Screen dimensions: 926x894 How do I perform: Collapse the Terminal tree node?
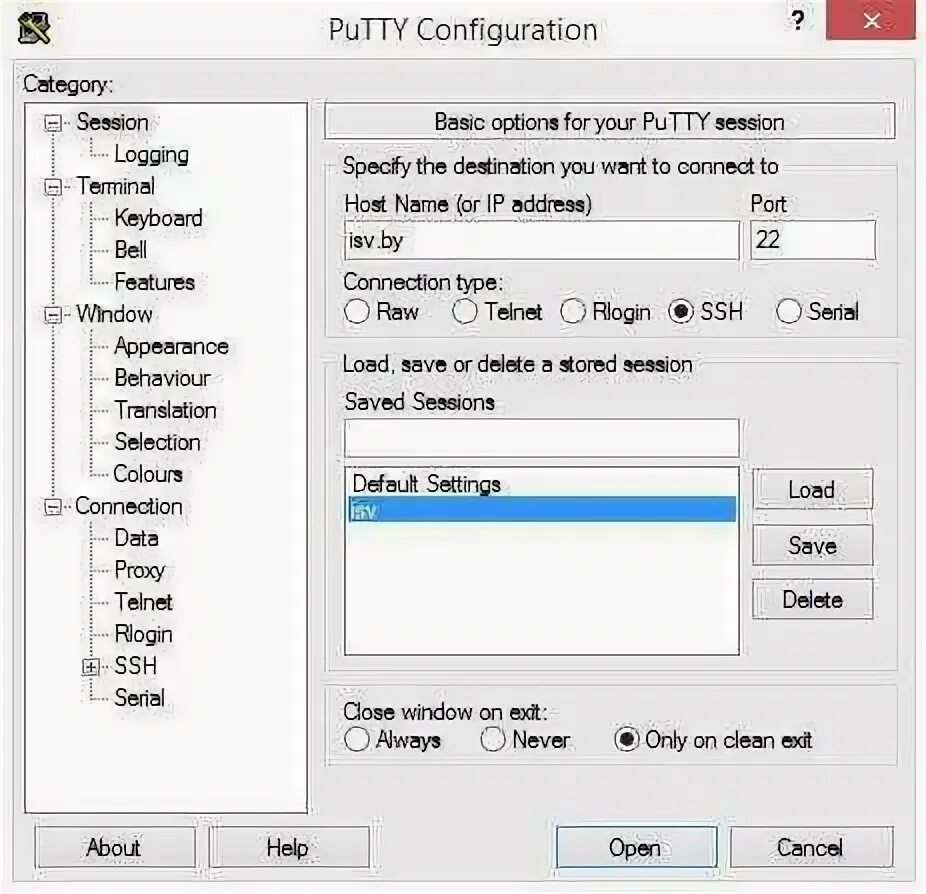coord(53,187)
